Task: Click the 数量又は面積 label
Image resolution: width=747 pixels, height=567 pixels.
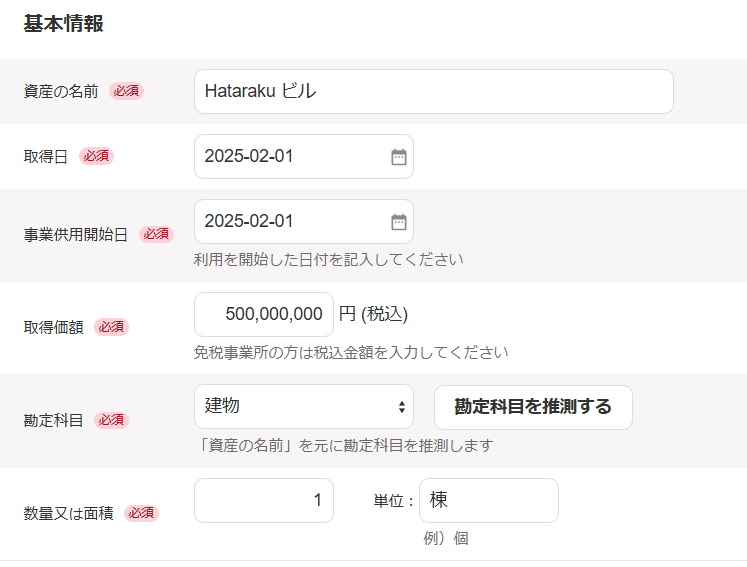Action: [68, 513]
